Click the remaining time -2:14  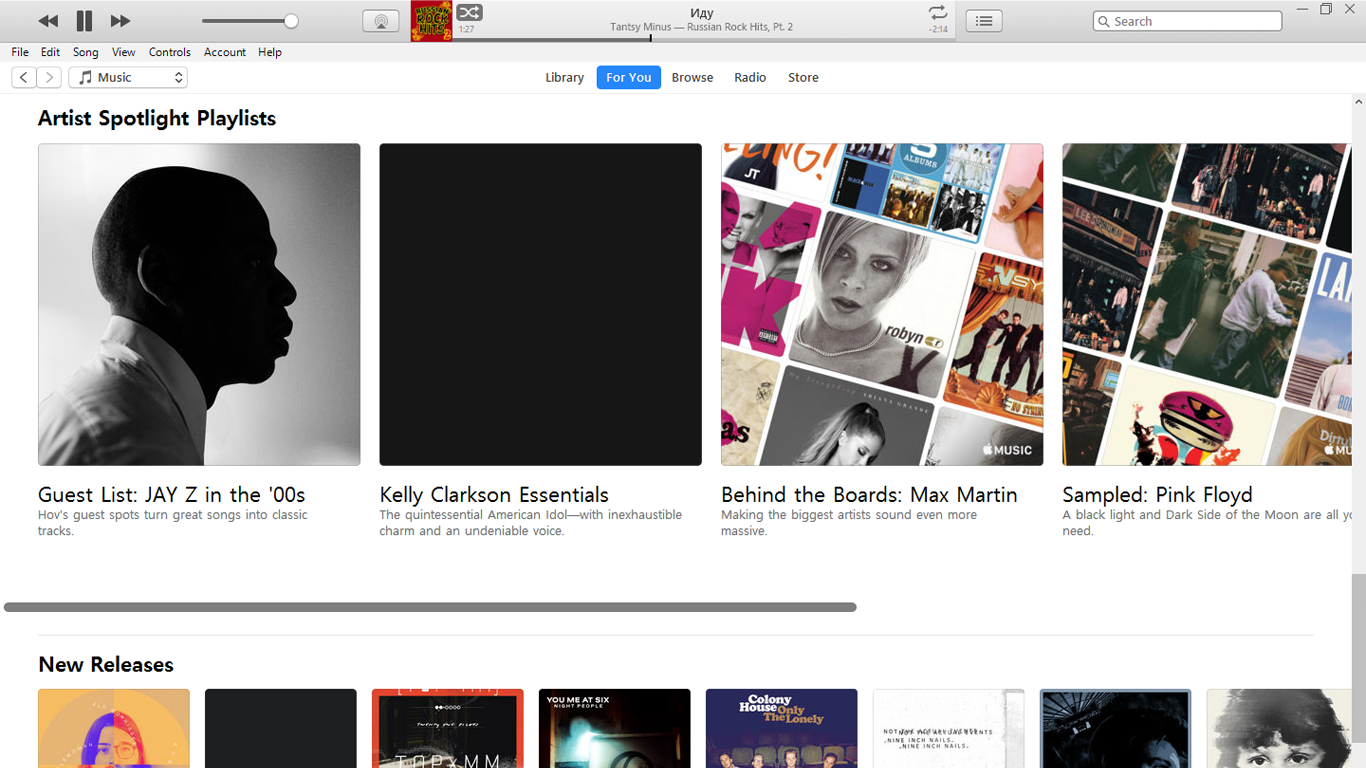[938, 29]
